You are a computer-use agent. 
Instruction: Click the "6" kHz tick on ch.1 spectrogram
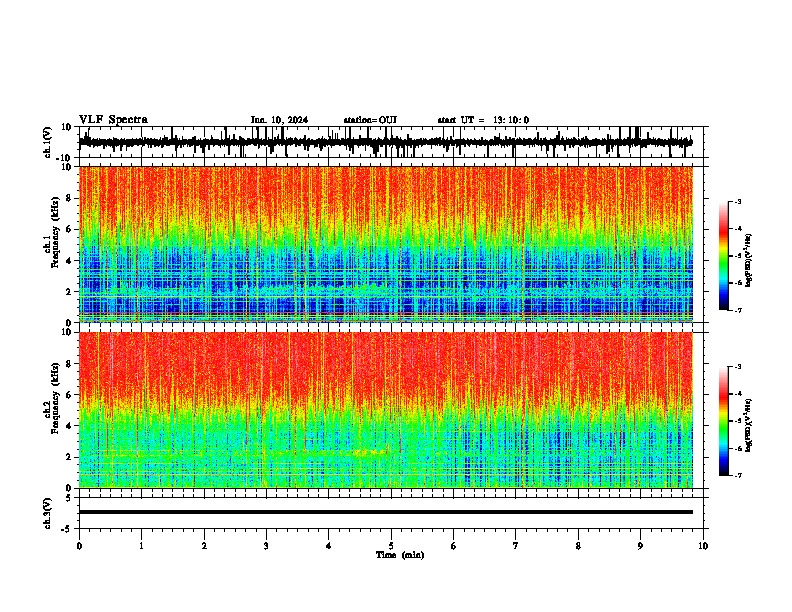click(x=70, y=229)
